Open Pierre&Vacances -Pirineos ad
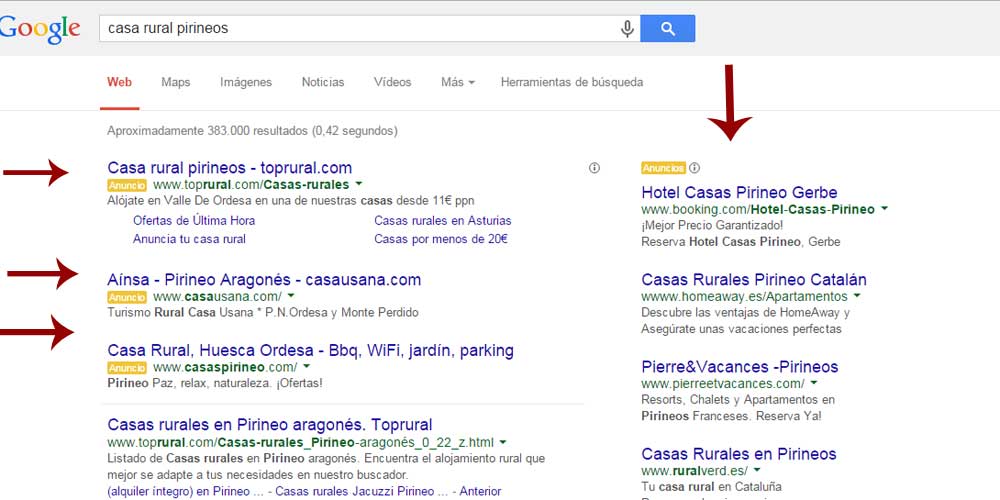Viewport: 1000px width, 500px height. coord(740,367)
